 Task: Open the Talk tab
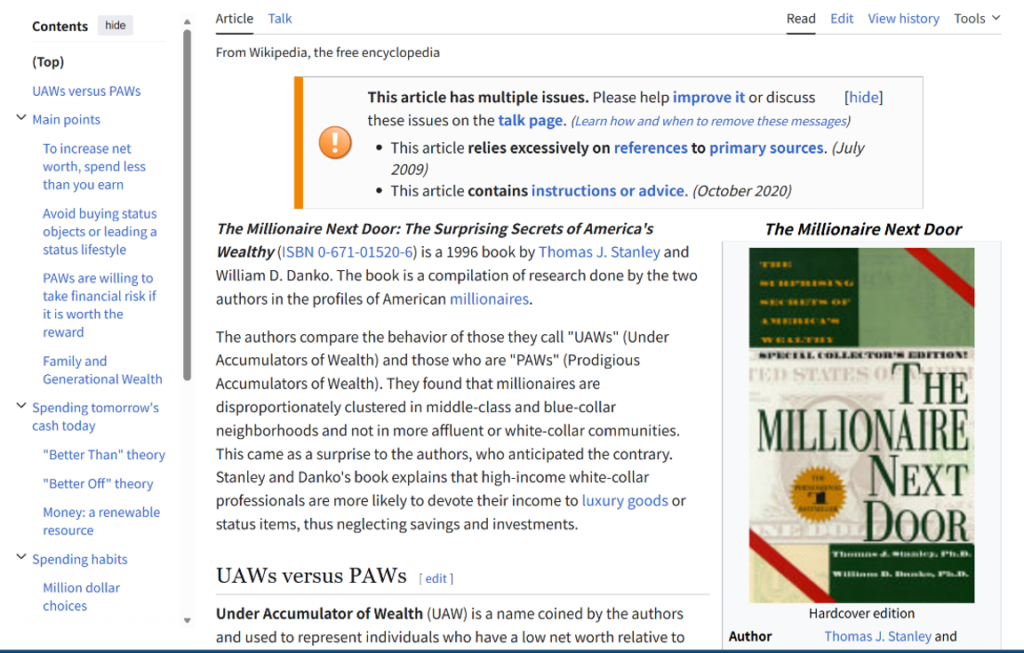pos(280,18)
